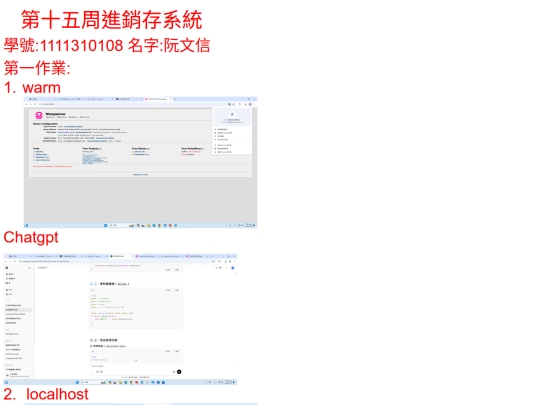Click the pink Wampserver logo

point(39,115)
